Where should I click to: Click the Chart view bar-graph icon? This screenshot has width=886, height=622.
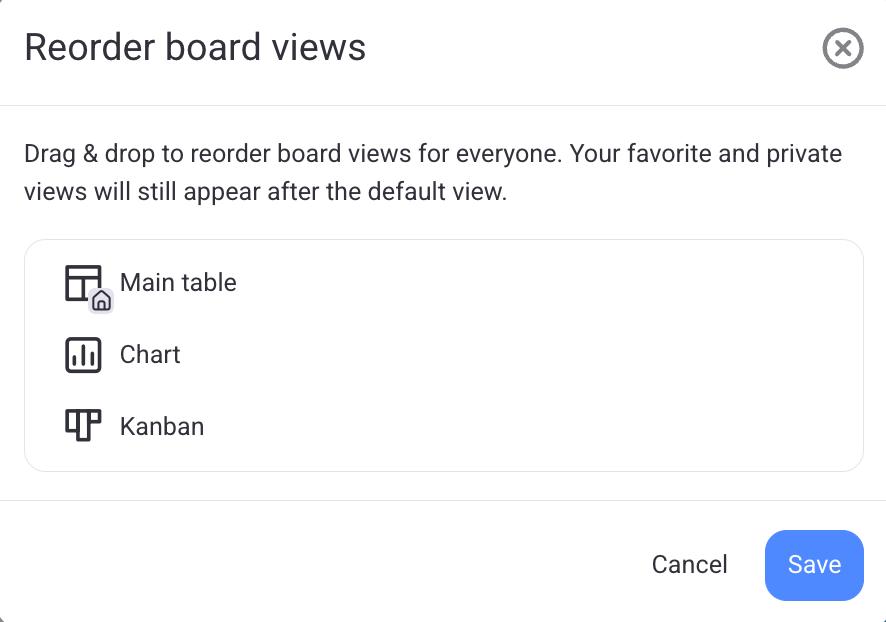tap(83, 355)
